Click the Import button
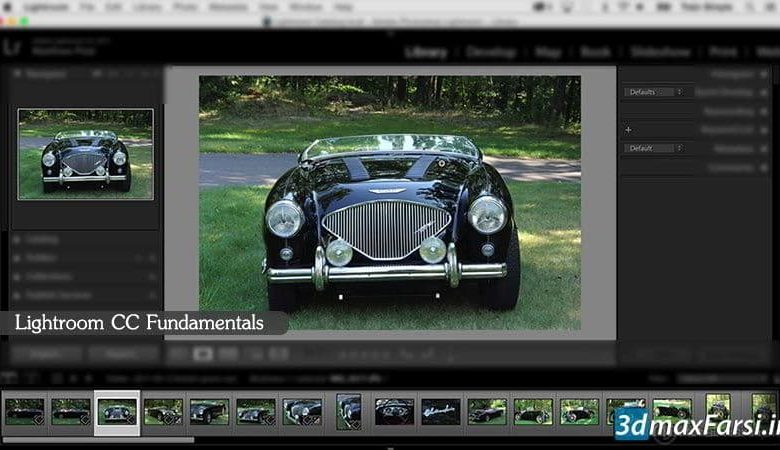Screen dimensions: 780x450 (46, 354)
